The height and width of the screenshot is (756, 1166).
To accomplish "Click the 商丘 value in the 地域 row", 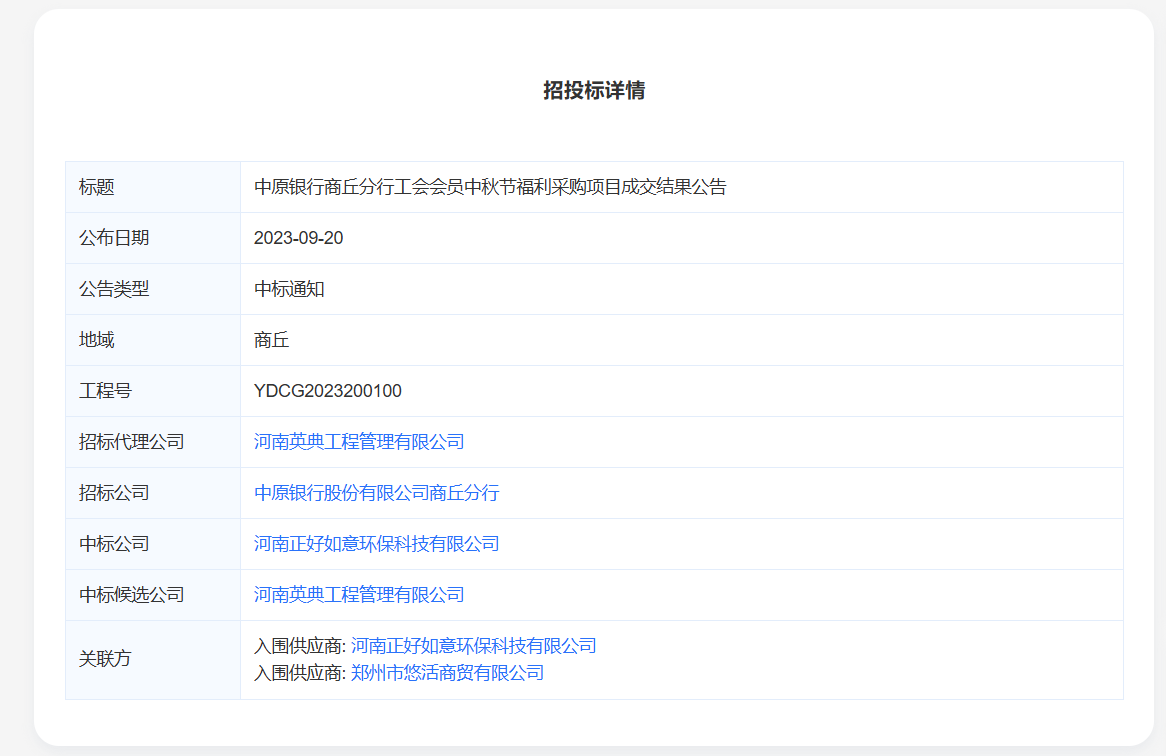I will pyautogui.click(x=272, y=340).
